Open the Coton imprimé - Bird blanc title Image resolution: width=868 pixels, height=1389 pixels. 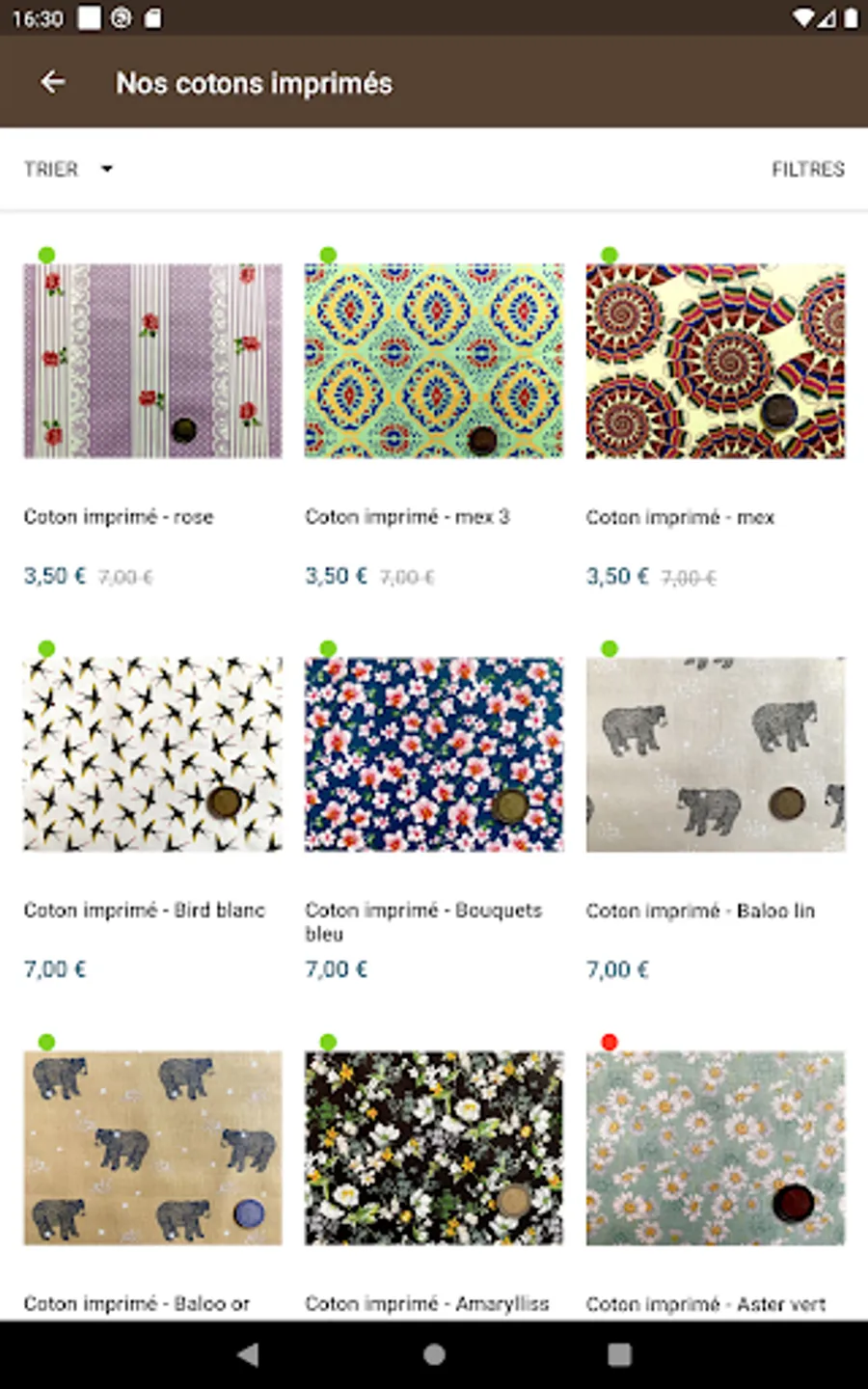pyautogui.click(x=145, y=911)
